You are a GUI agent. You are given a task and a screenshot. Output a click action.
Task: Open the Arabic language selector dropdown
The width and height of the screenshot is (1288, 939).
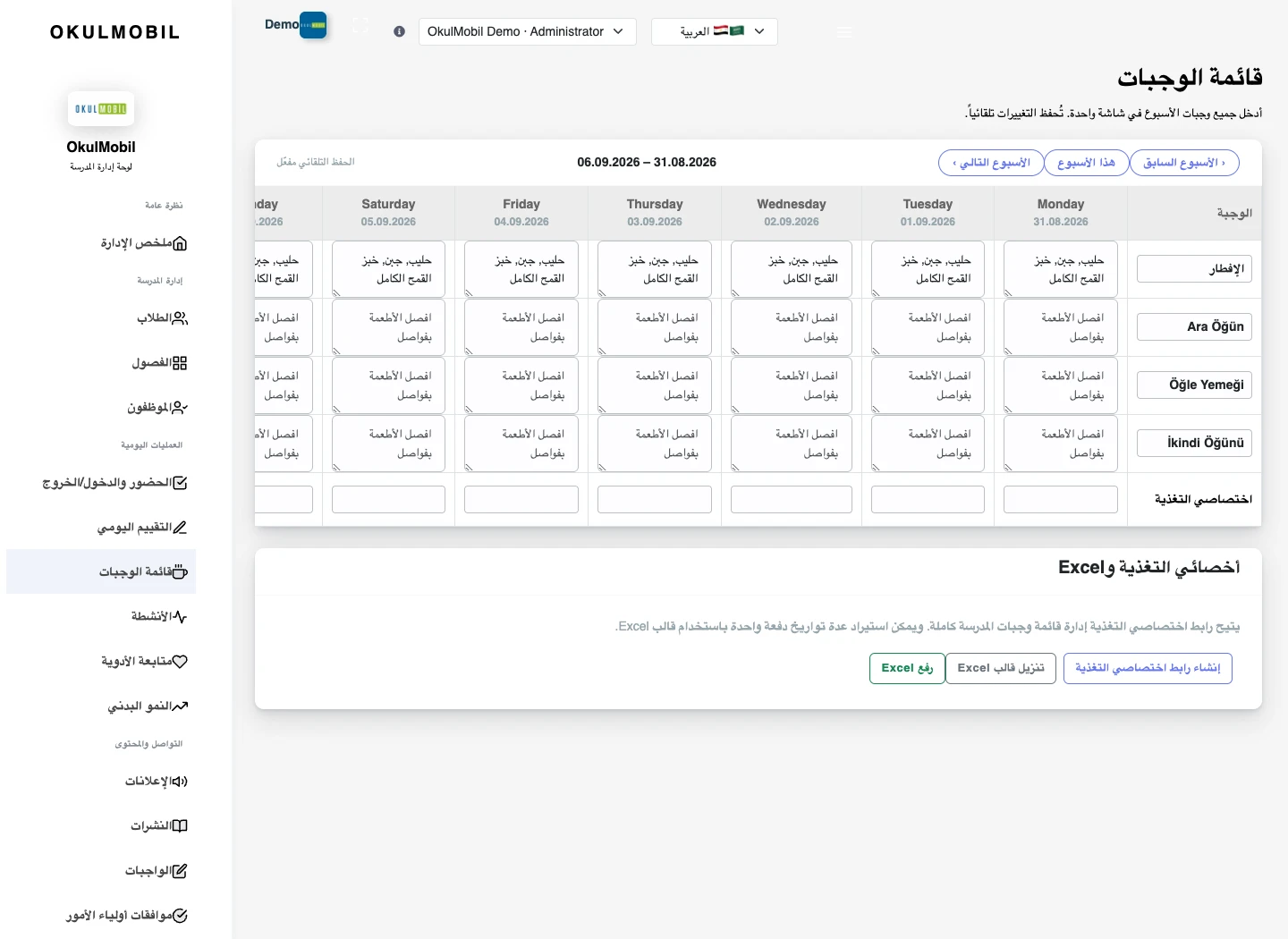point(715,31)
